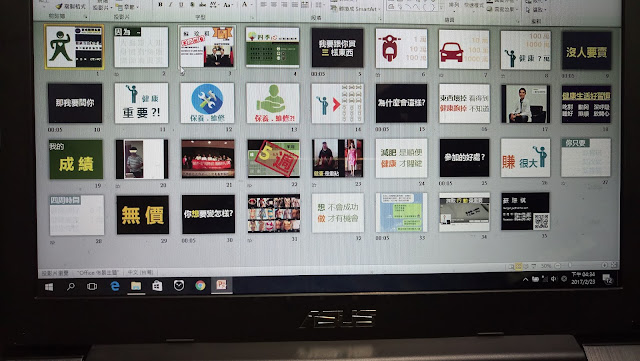
Task: Click the Italic formatting icon
Action: tap(171, 4)
